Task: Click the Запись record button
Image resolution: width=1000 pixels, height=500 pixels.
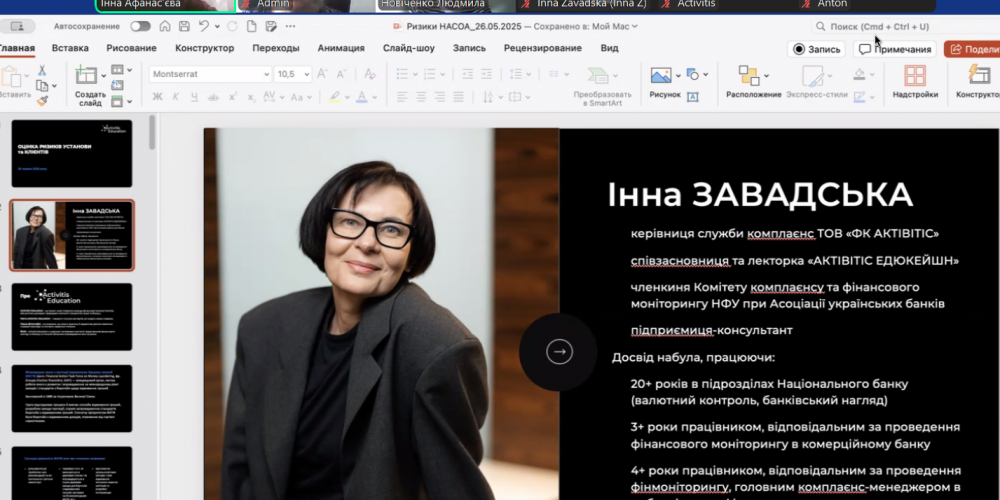Action: pyautogui.click(x=817, y=49)
